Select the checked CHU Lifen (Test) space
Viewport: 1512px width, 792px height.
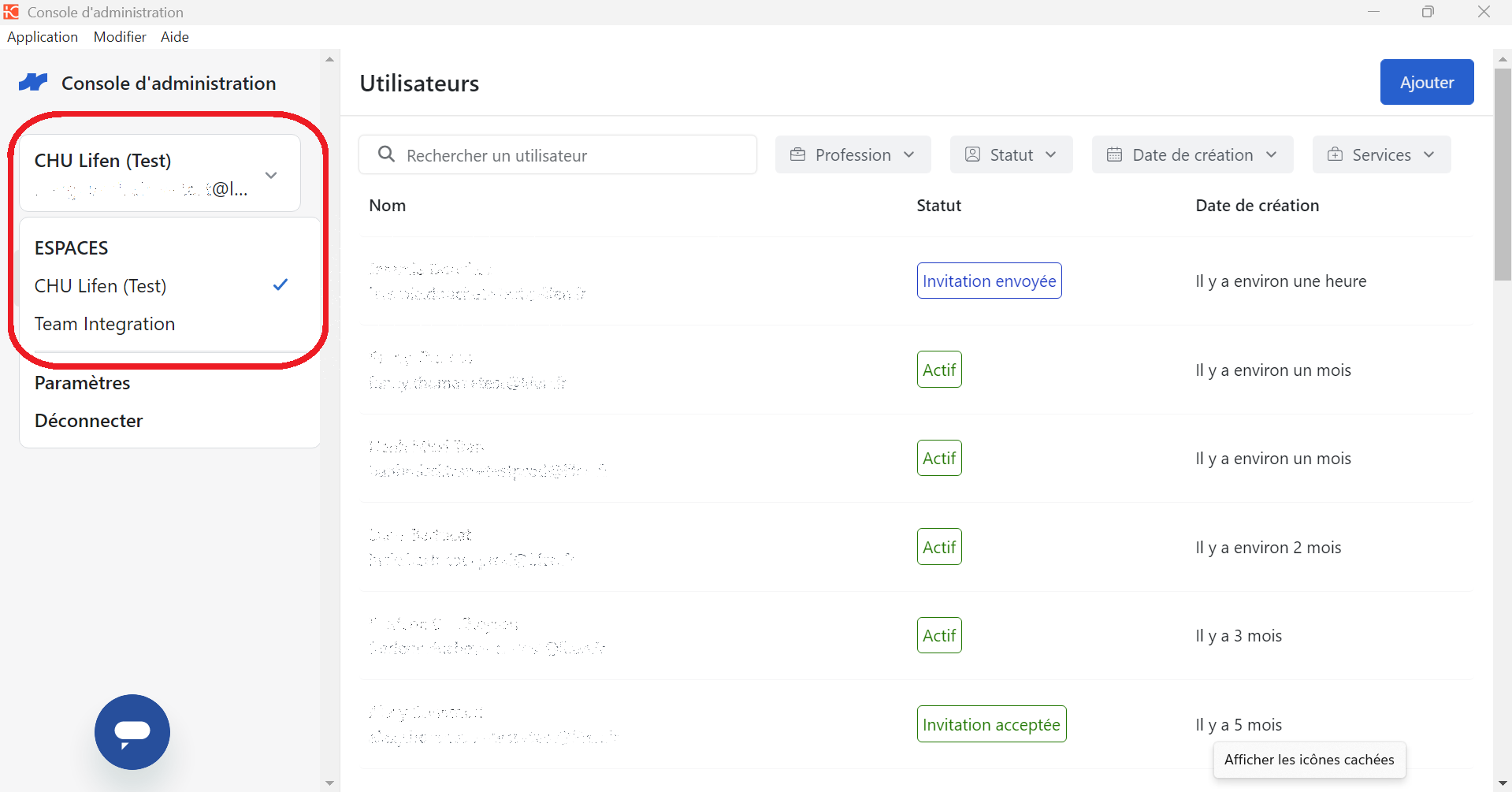click(162, 285)
